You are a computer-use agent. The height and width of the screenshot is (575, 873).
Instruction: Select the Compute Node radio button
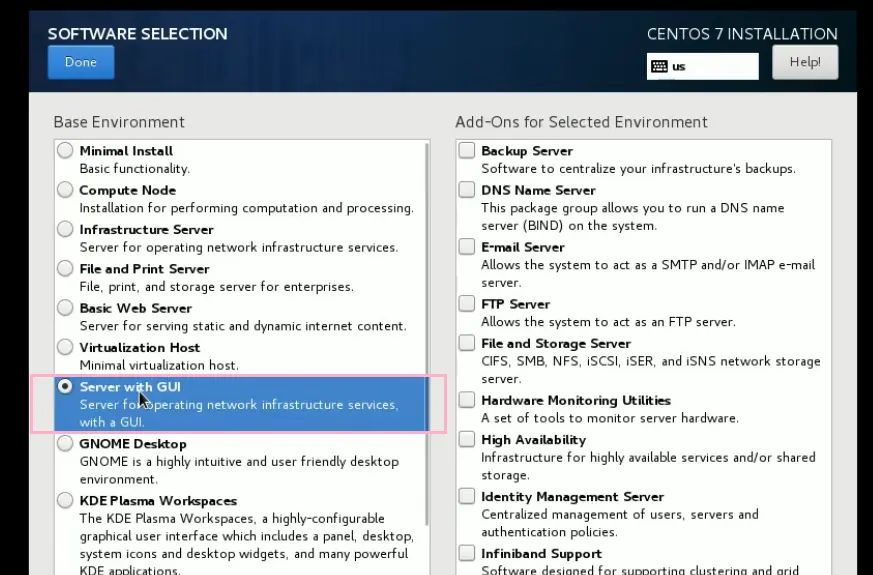coord(65,190)
